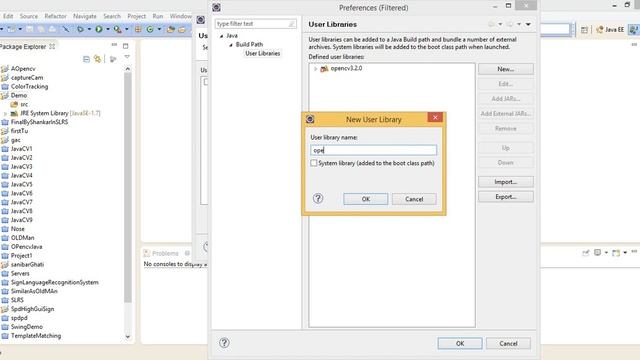
Task: Open the Run button dropdown arrow
Action: (x=108, y=29)
